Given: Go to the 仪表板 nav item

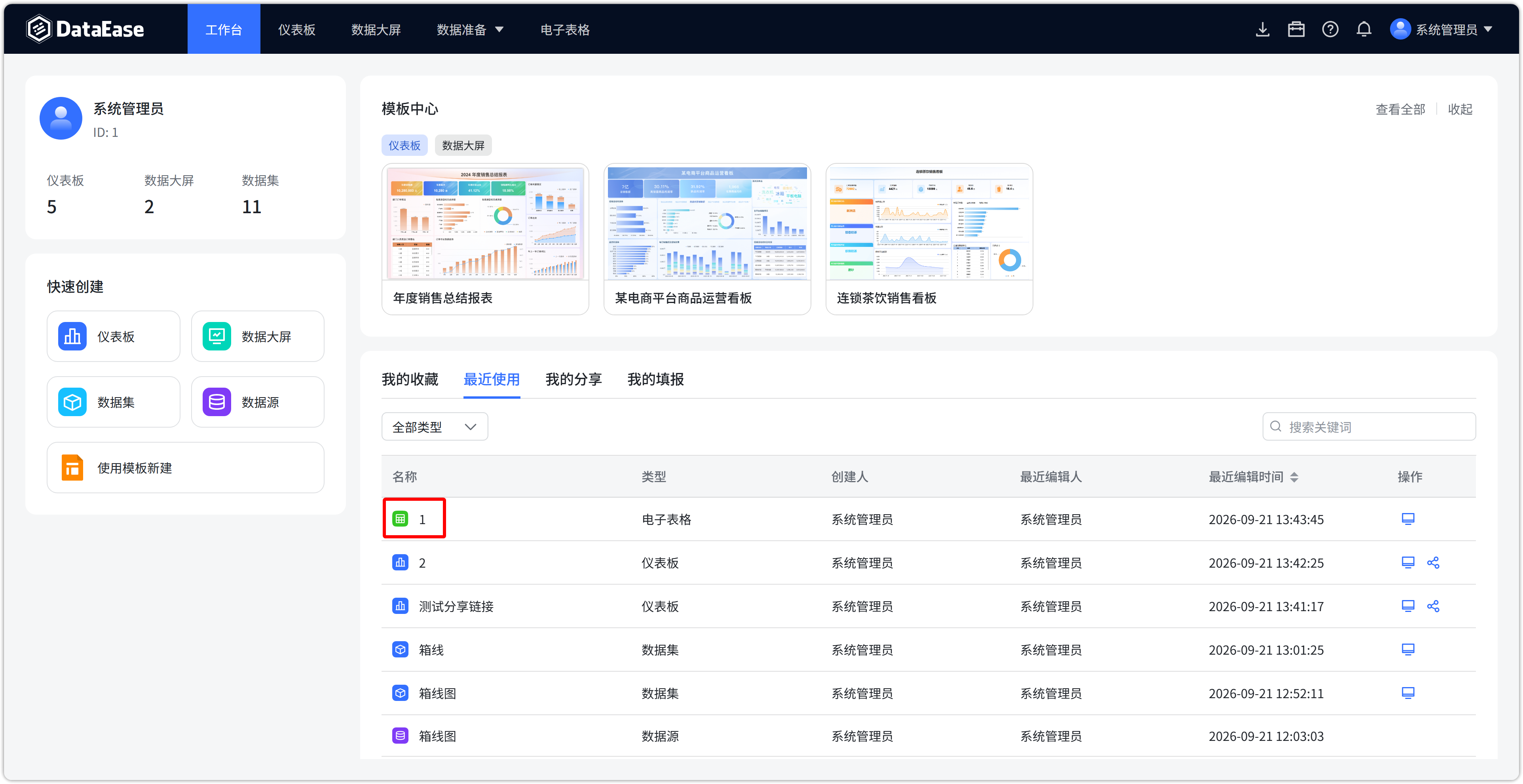Looking at the screenshot, I should tap(297, 30).
